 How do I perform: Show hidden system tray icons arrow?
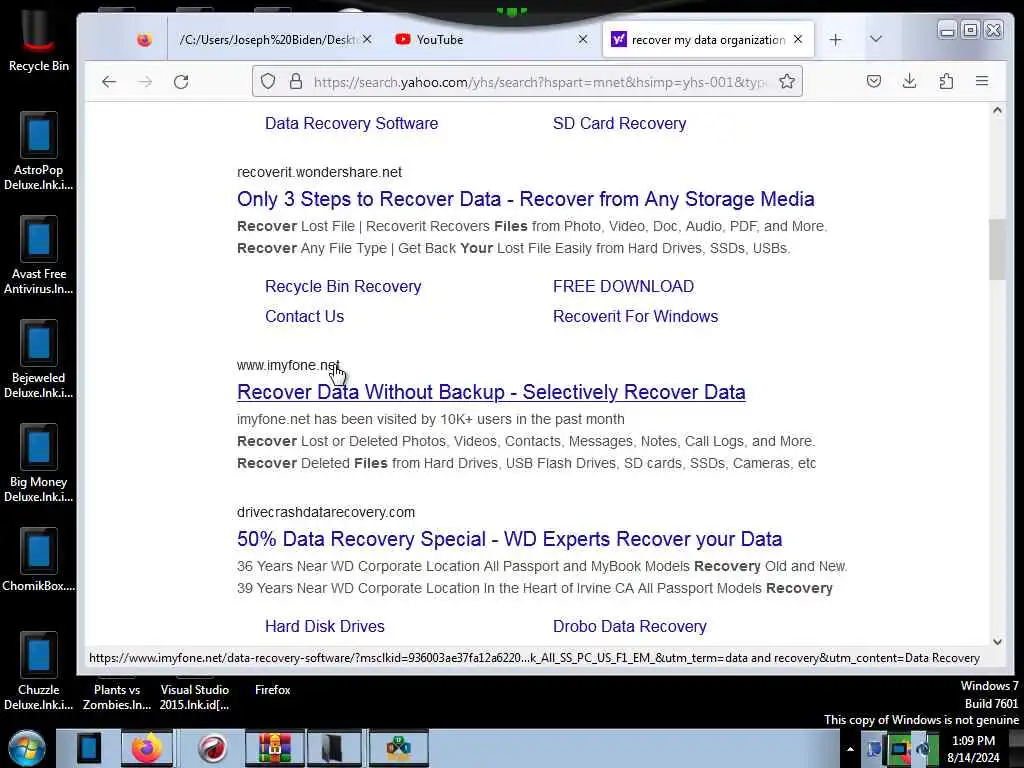pos(850,749)
